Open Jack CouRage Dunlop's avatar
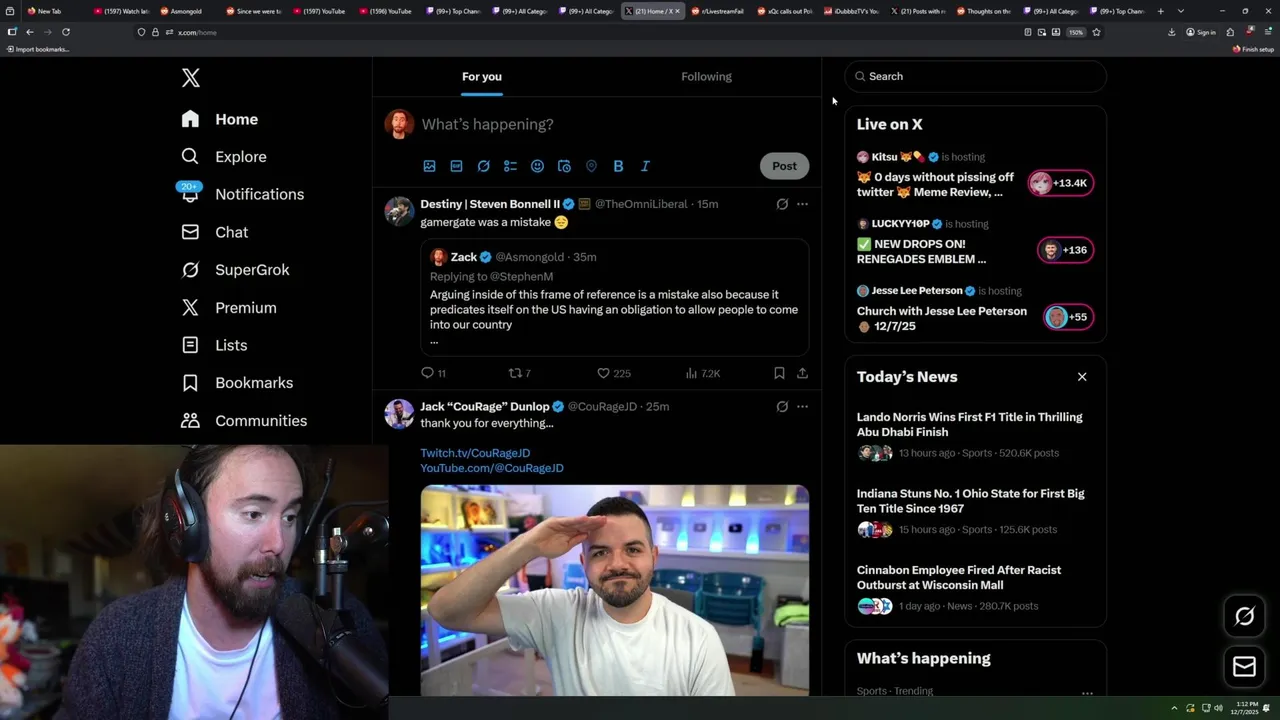The height and width of the screenshot is (720, 1280). (399, 414)
